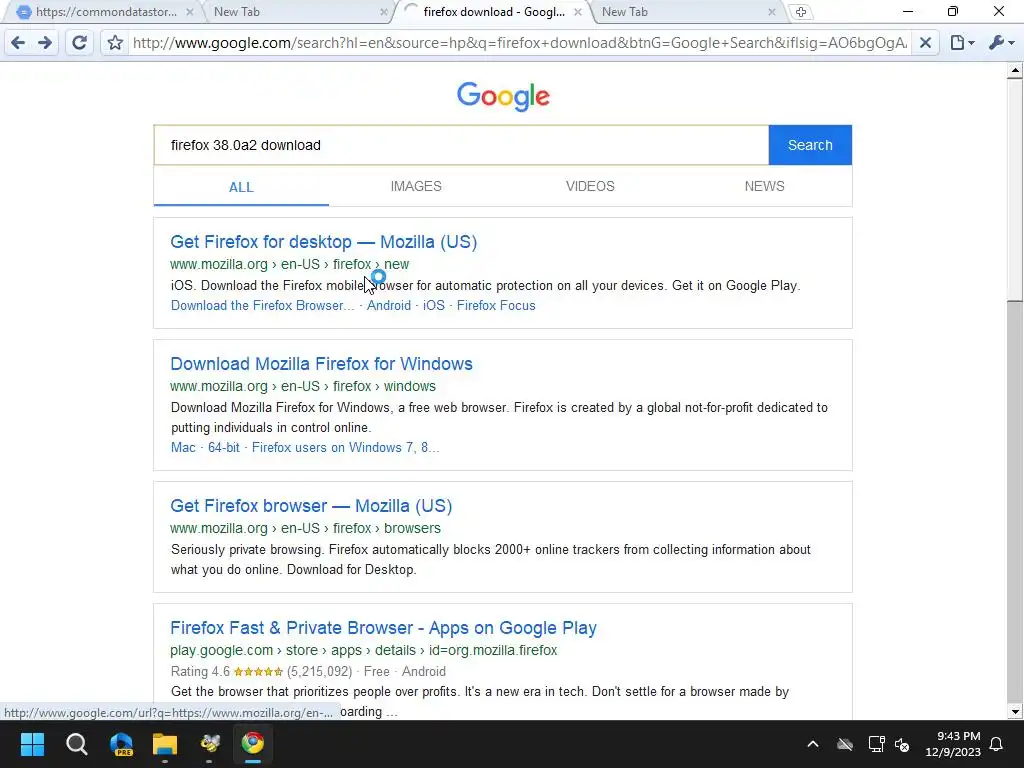Open Windows taskbar search
1024x768 pixels.
(x=76, y=744)
